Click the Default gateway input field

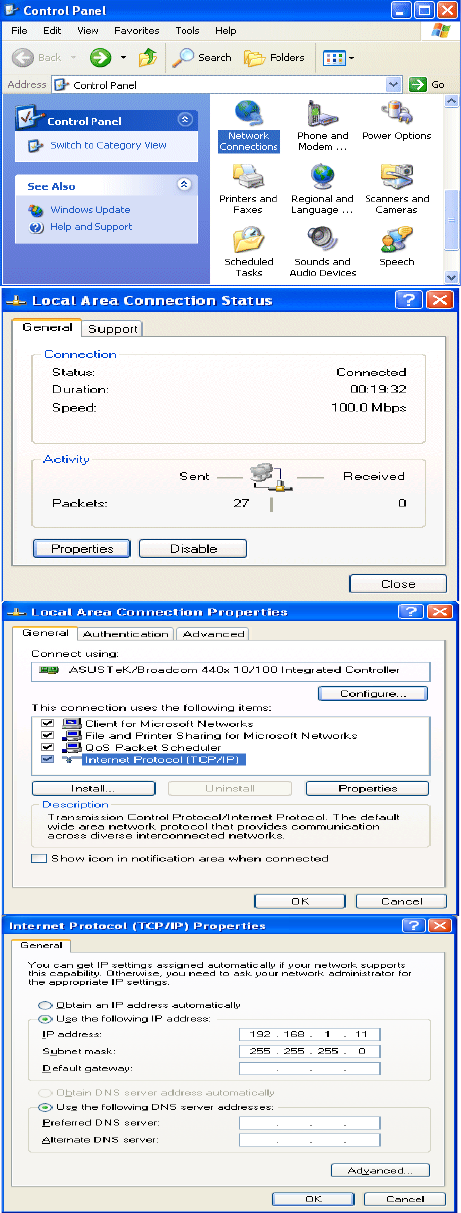click(x=310, y=1068)
